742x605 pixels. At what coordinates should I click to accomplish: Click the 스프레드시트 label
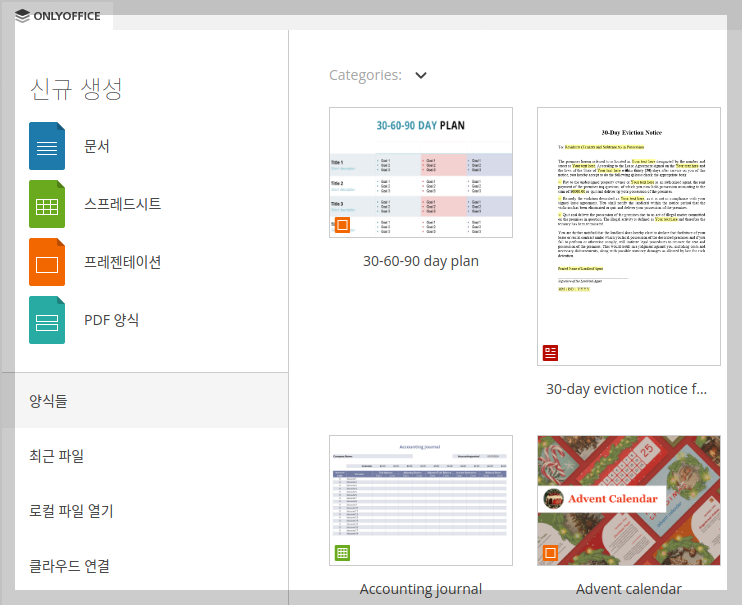click(x=123, y=204)
